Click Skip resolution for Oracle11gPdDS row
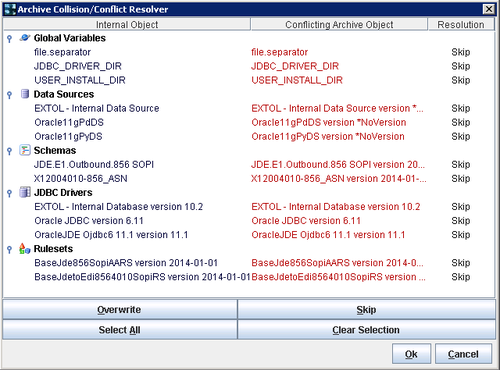 click(461, 122)
